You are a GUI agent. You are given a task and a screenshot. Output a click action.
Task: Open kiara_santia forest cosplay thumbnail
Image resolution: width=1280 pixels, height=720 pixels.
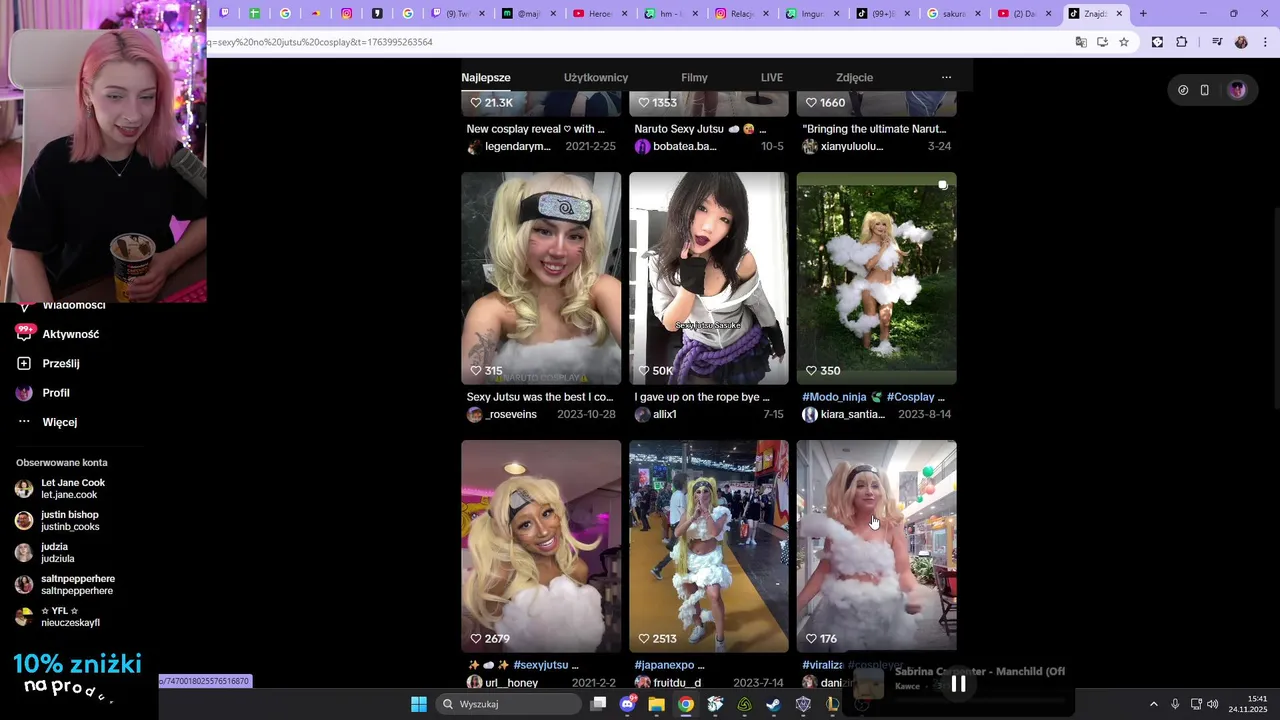(877, 278)
